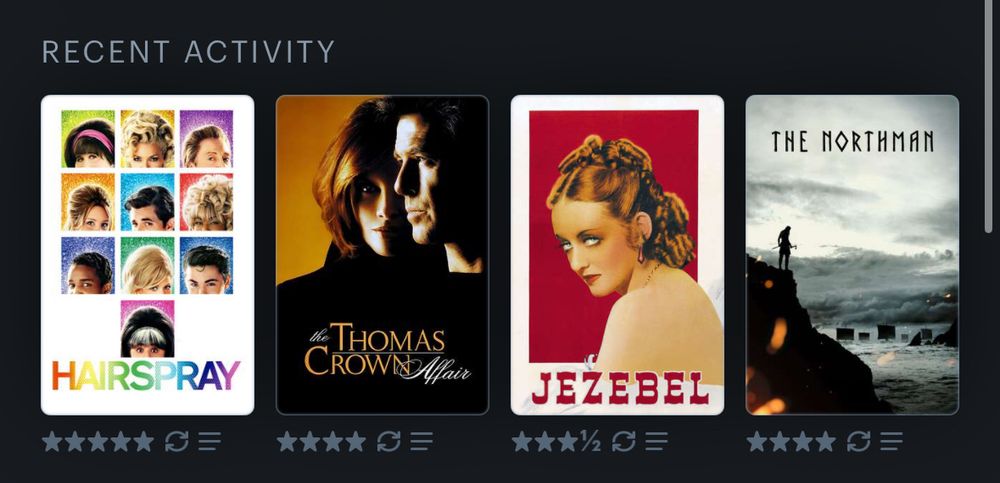Click rewatch icon under Thomas Crown Affair
The width and height of the screenshot is (1000, 483).
pyautogui.click(x=388, y=441)
